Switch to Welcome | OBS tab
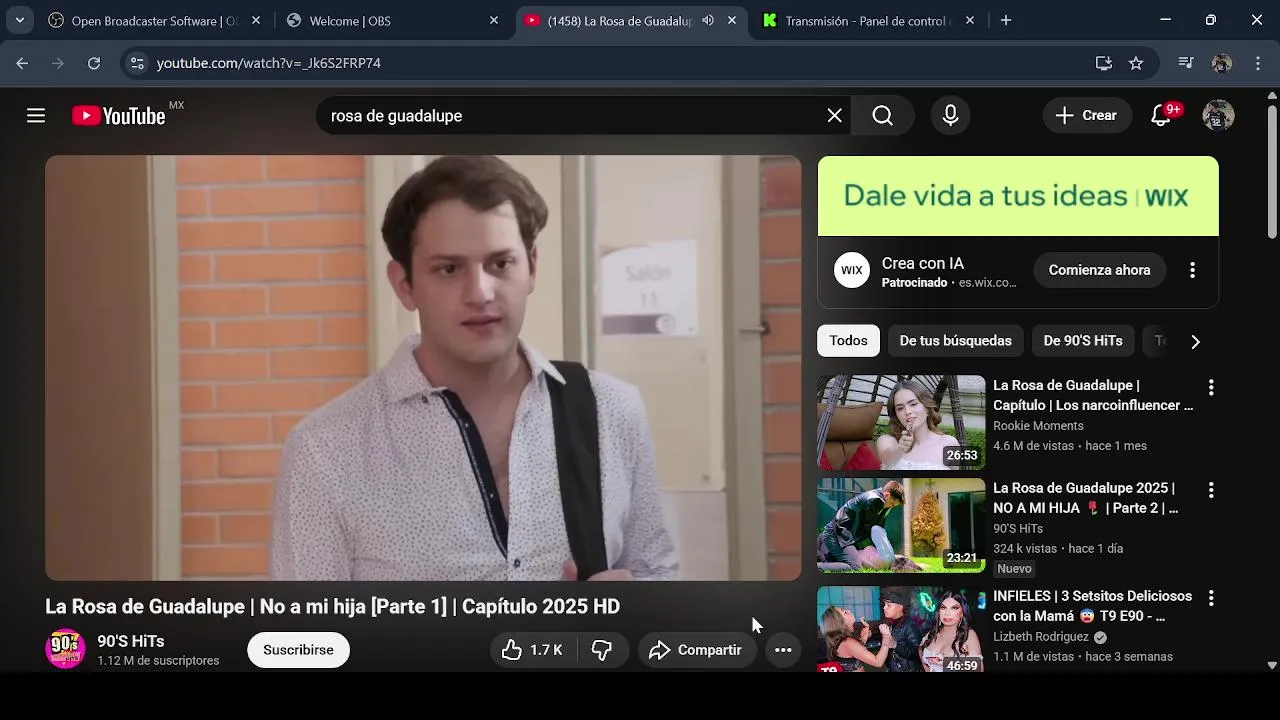This screenshot has width=1280, height=720. click(x=392, y=20)
